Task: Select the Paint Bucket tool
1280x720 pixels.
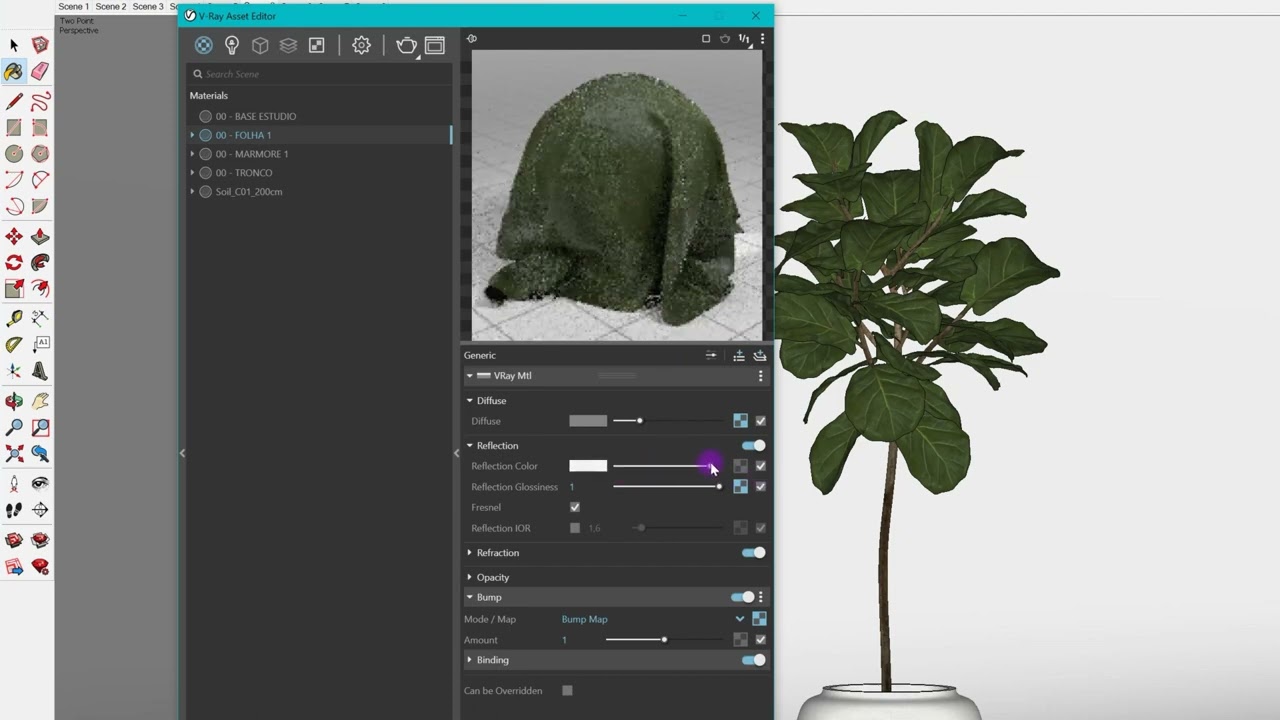Action: [x=14, y=71]
